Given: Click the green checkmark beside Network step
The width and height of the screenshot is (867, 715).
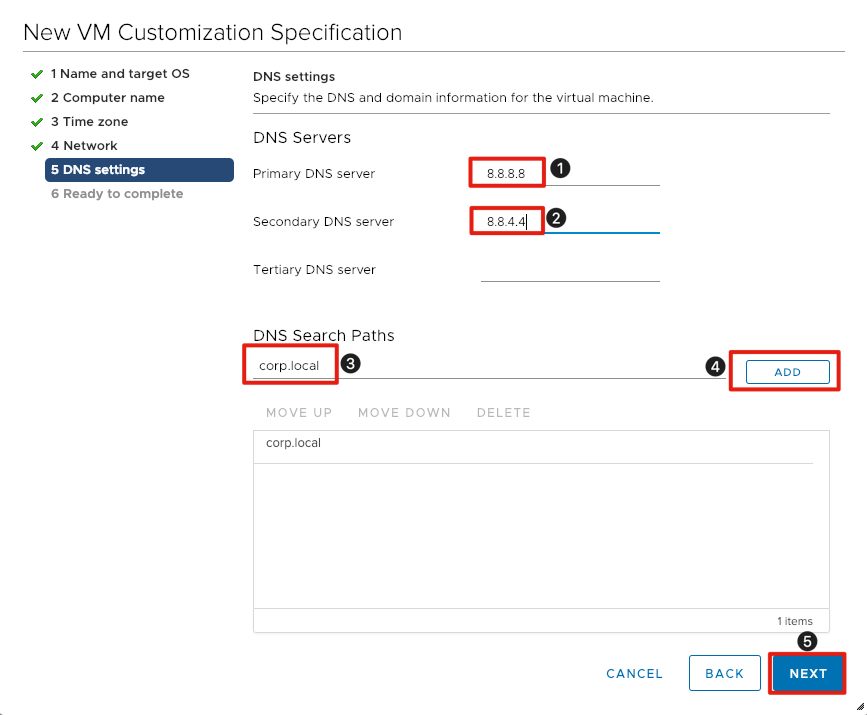Looking at the screenshot, I should coord(37,146).
